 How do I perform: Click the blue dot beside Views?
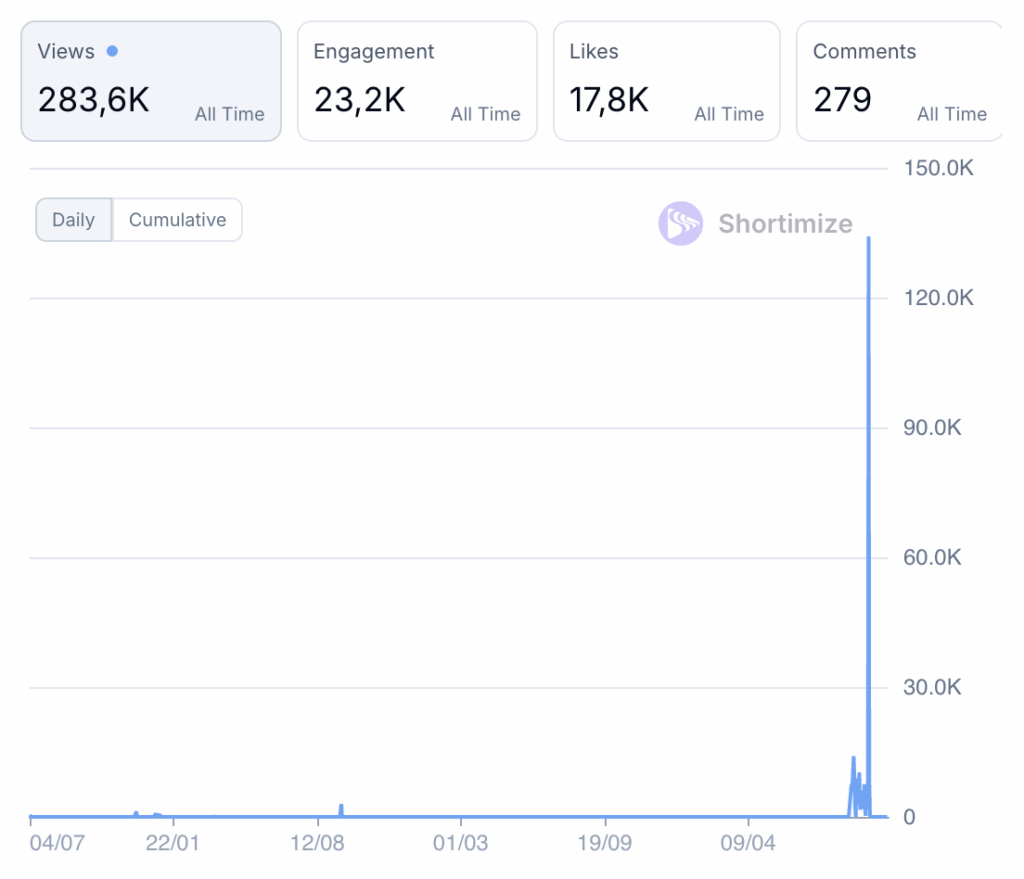tap(112, 51)
